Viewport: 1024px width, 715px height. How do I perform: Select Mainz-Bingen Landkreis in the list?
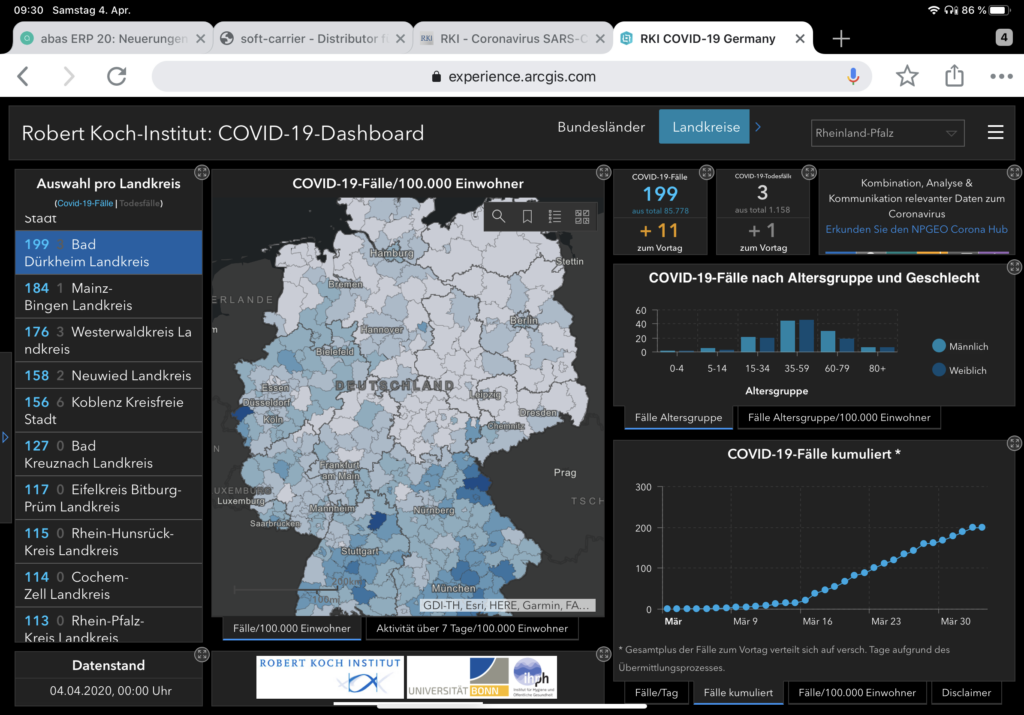tap(108, 296)
